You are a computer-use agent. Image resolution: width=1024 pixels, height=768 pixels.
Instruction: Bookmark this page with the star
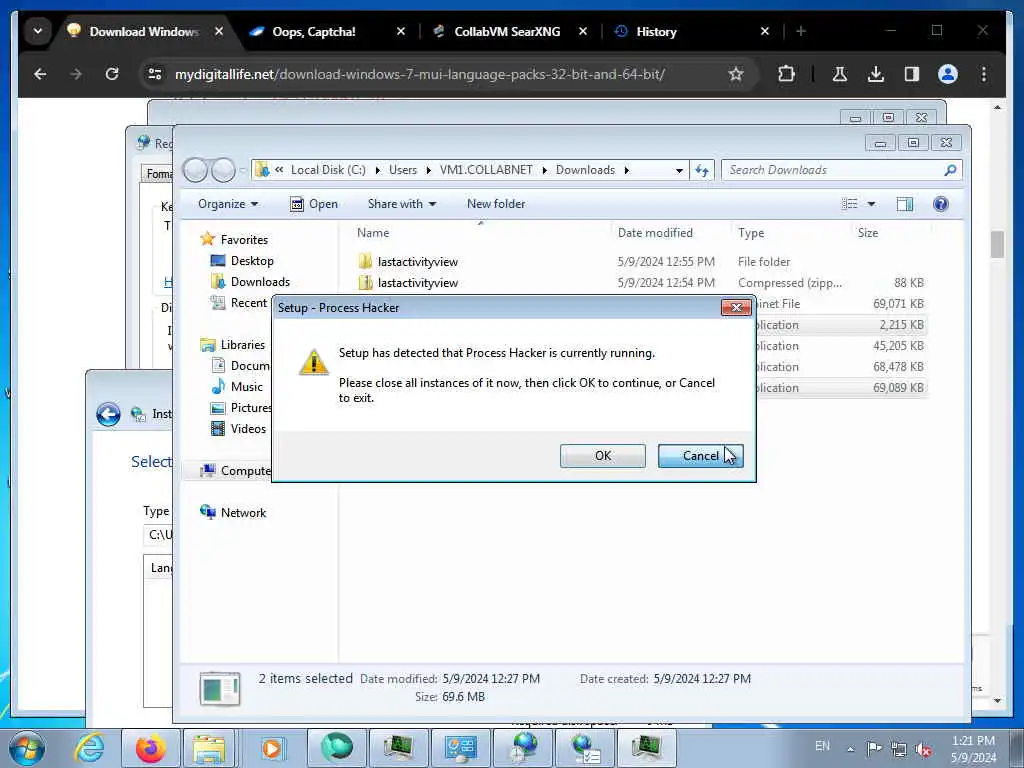pos(736,74)
